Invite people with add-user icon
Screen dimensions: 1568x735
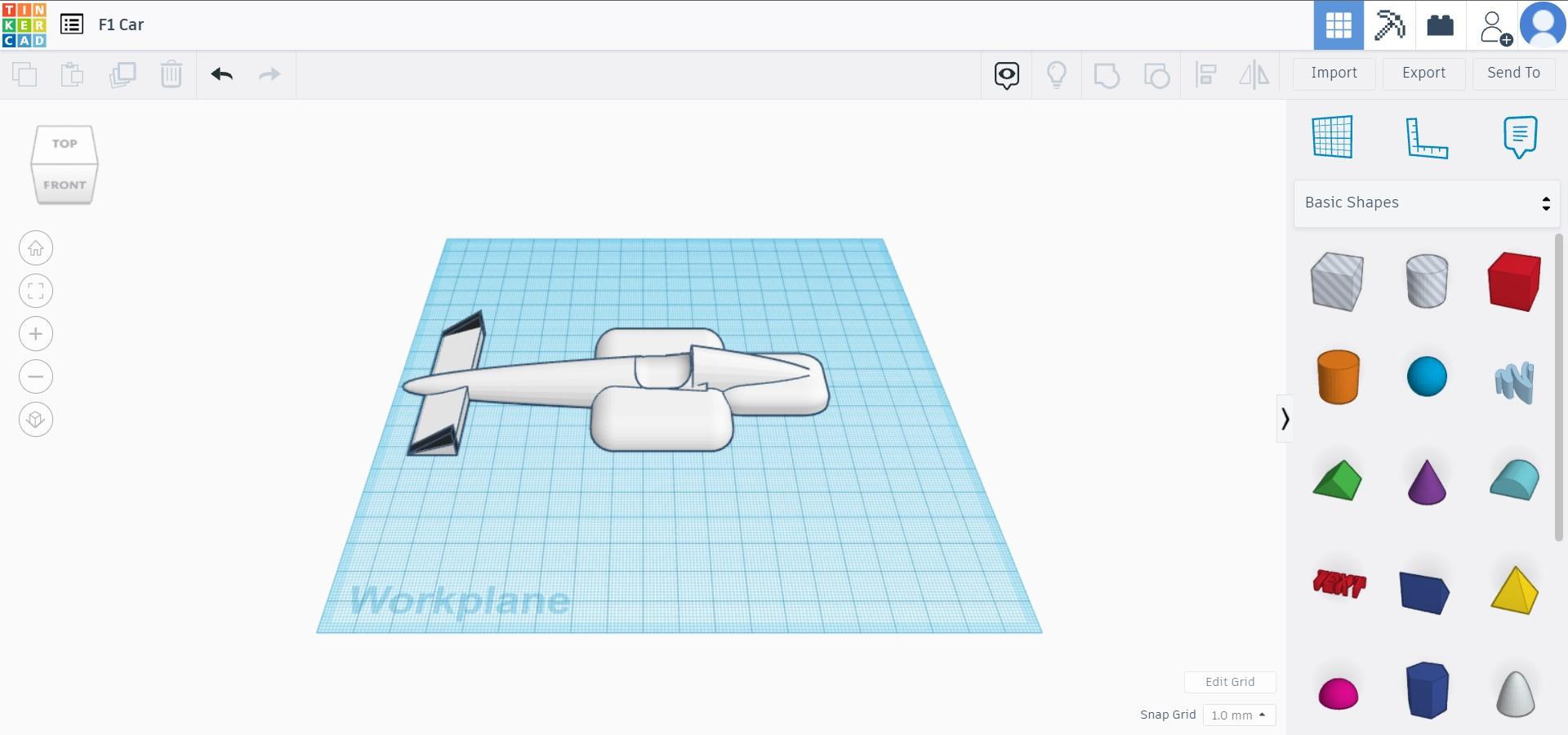coord(1494,27)
